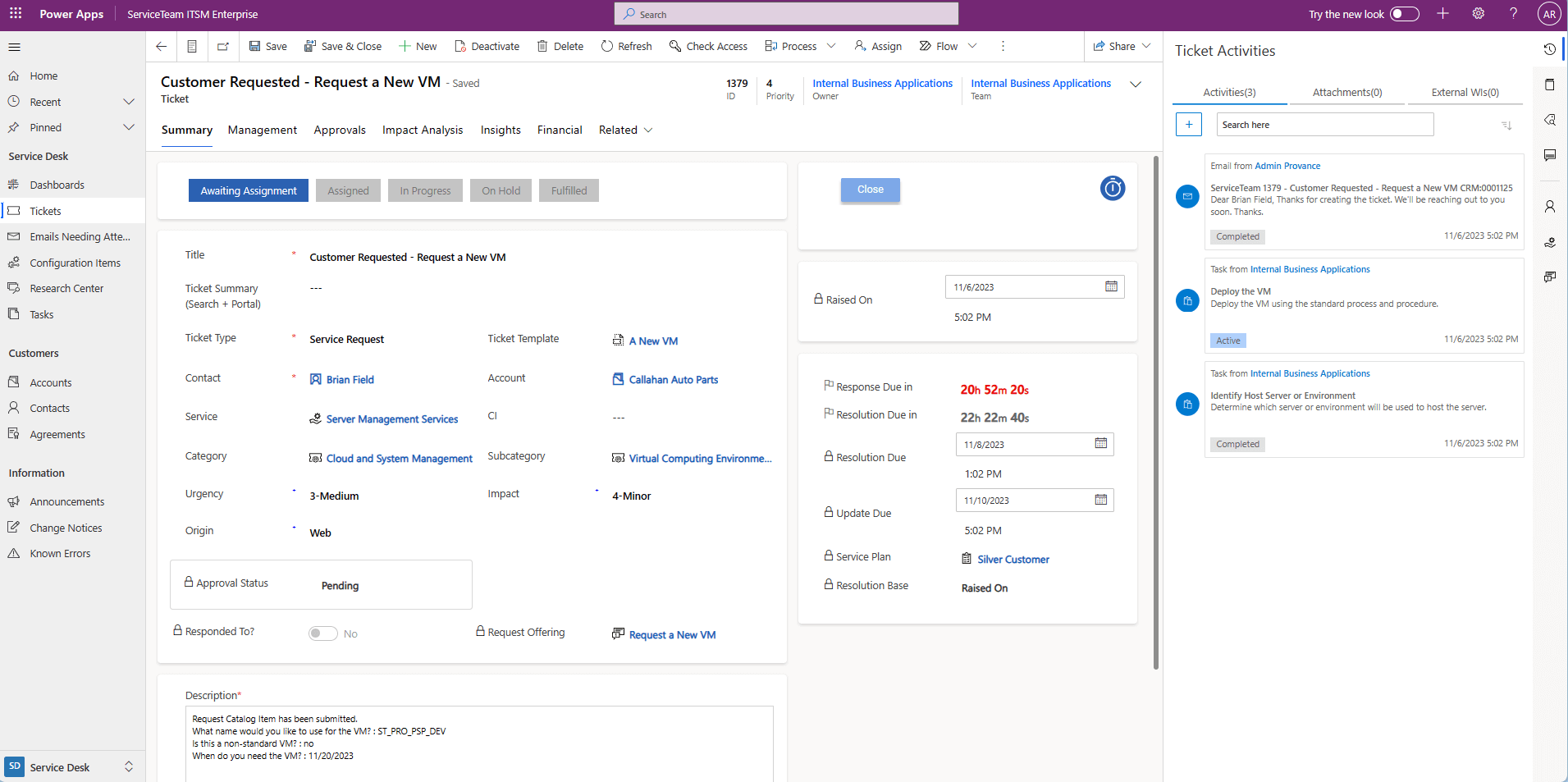Enable the Try the new look toggle
Viewport: 1568px width, 782px height.
(1405, 14)
